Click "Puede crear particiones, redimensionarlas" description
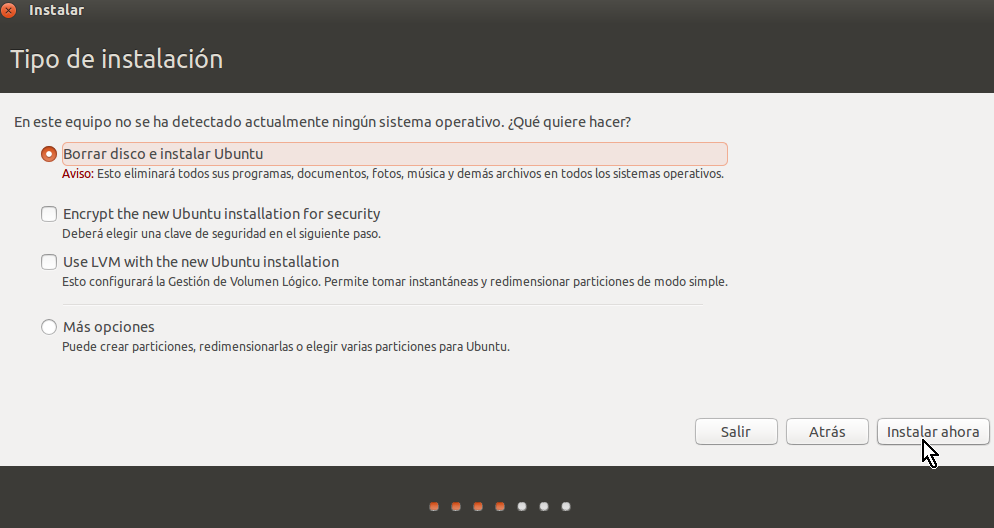 point(286,347)
